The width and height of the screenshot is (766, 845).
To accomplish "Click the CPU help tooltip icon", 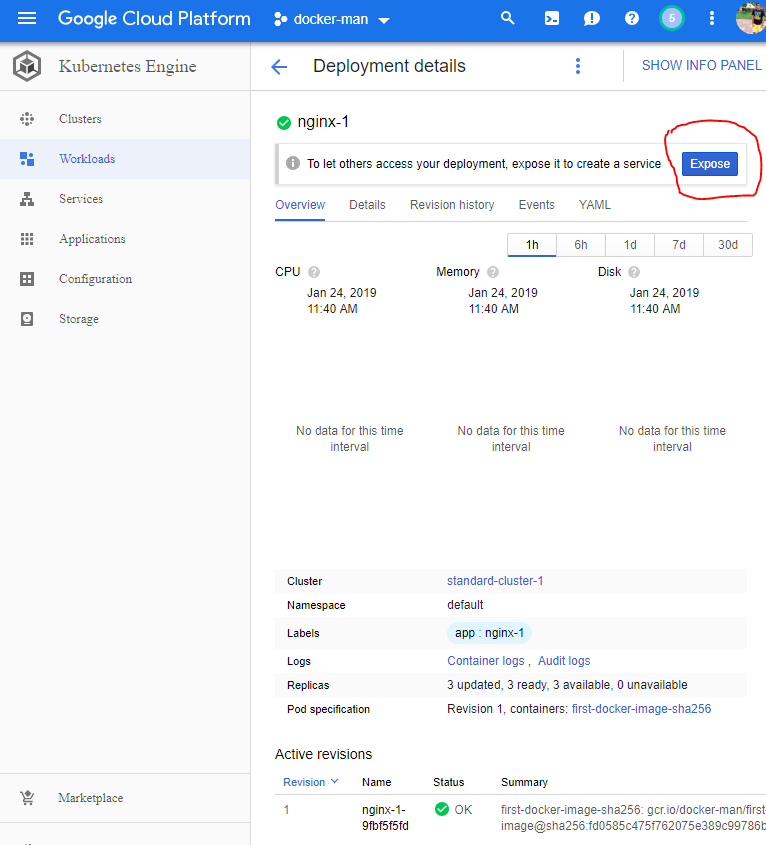I will click(314, 272).
